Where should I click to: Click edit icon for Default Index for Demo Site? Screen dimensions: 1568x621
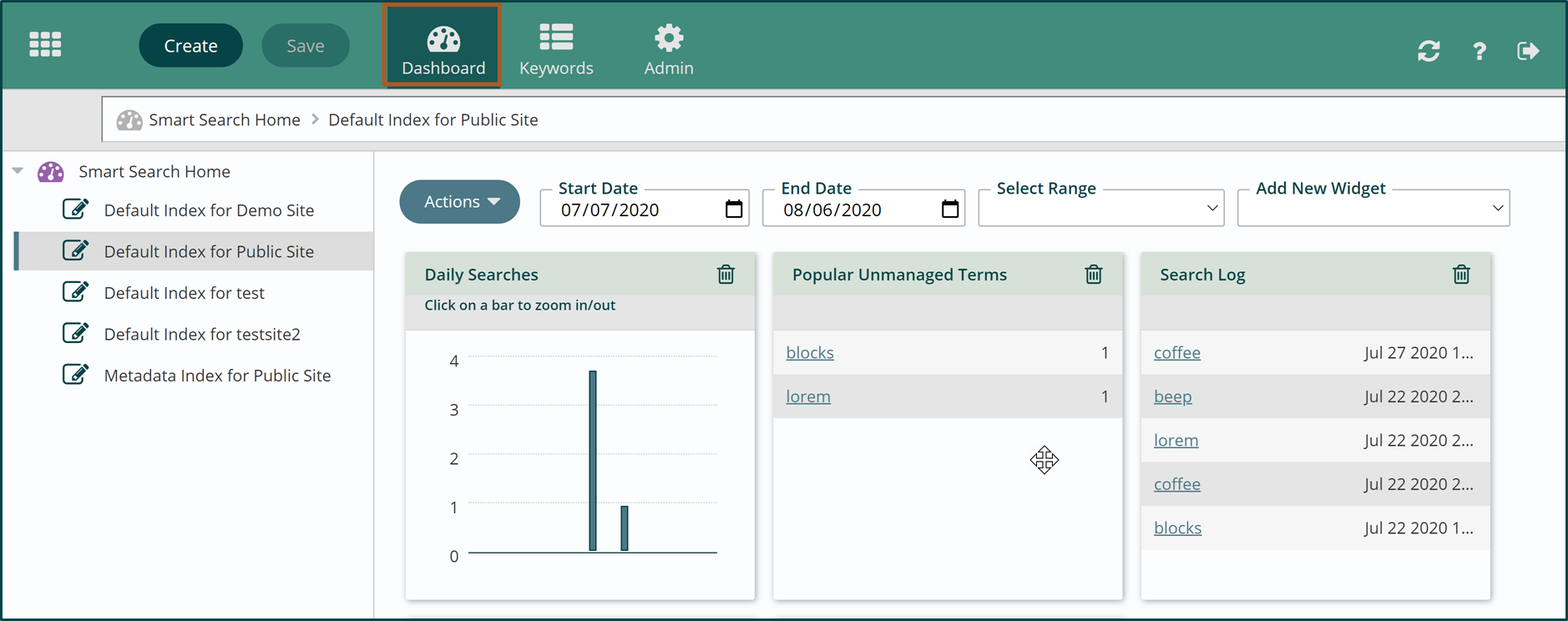coord(76,209)
